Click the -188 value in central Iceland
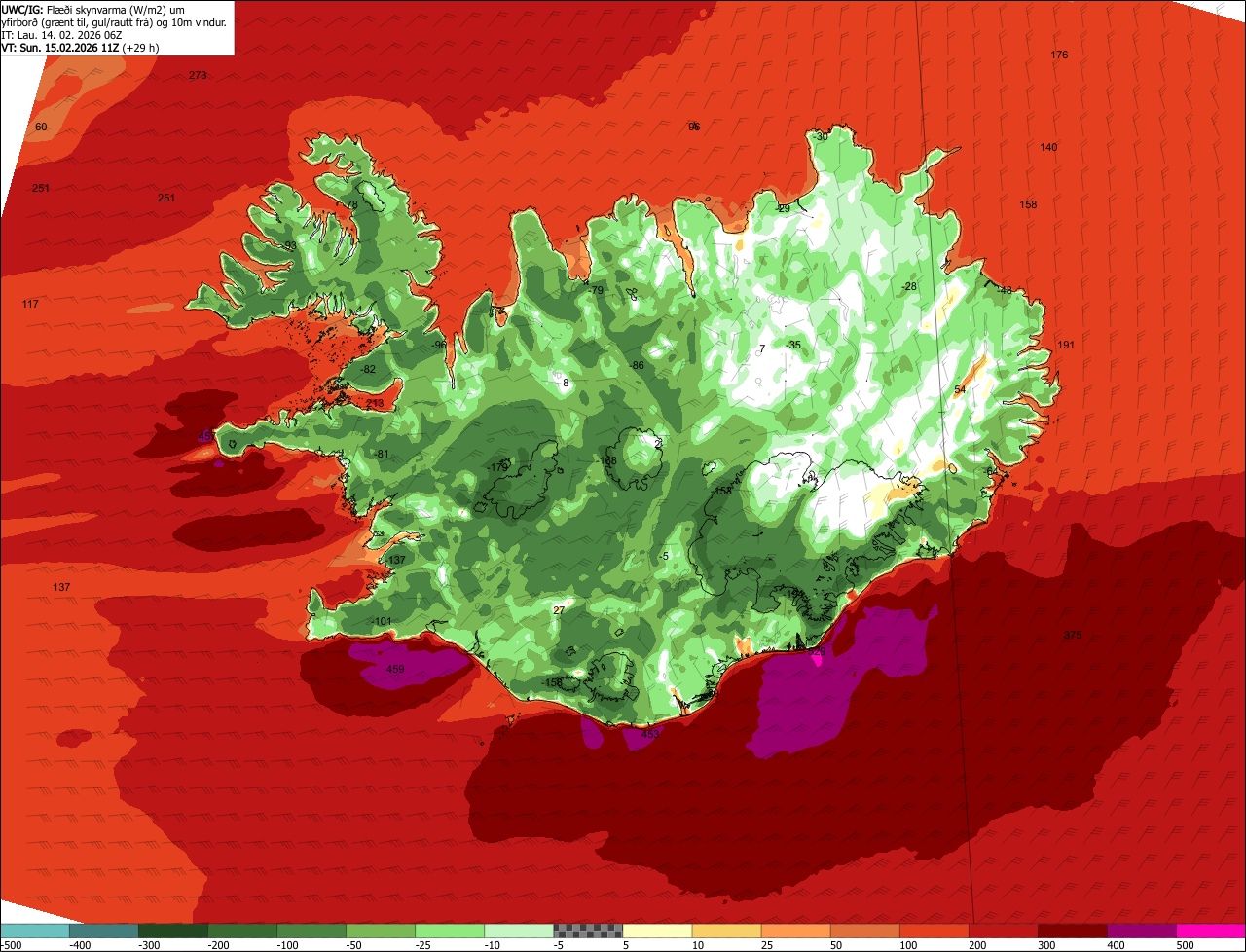The width and height of the screenshot is (1246, 952). (x=607, y=460)
